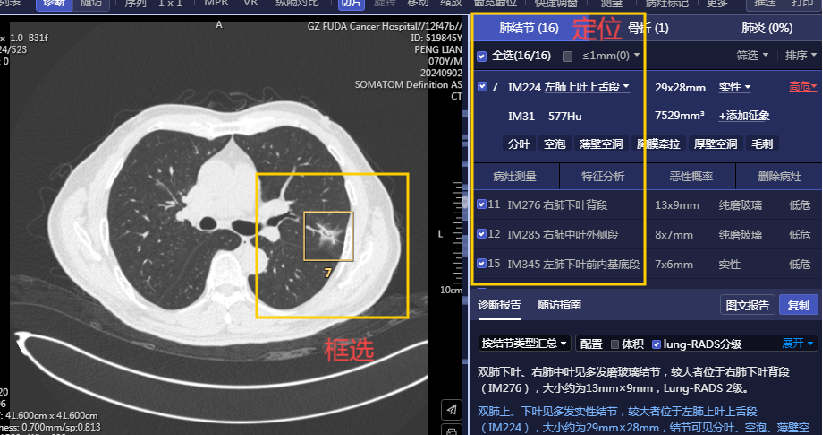Select the 毛刺 (spiculation) sign tag
This screenshot has width=823, height=435.
[763, 144]
